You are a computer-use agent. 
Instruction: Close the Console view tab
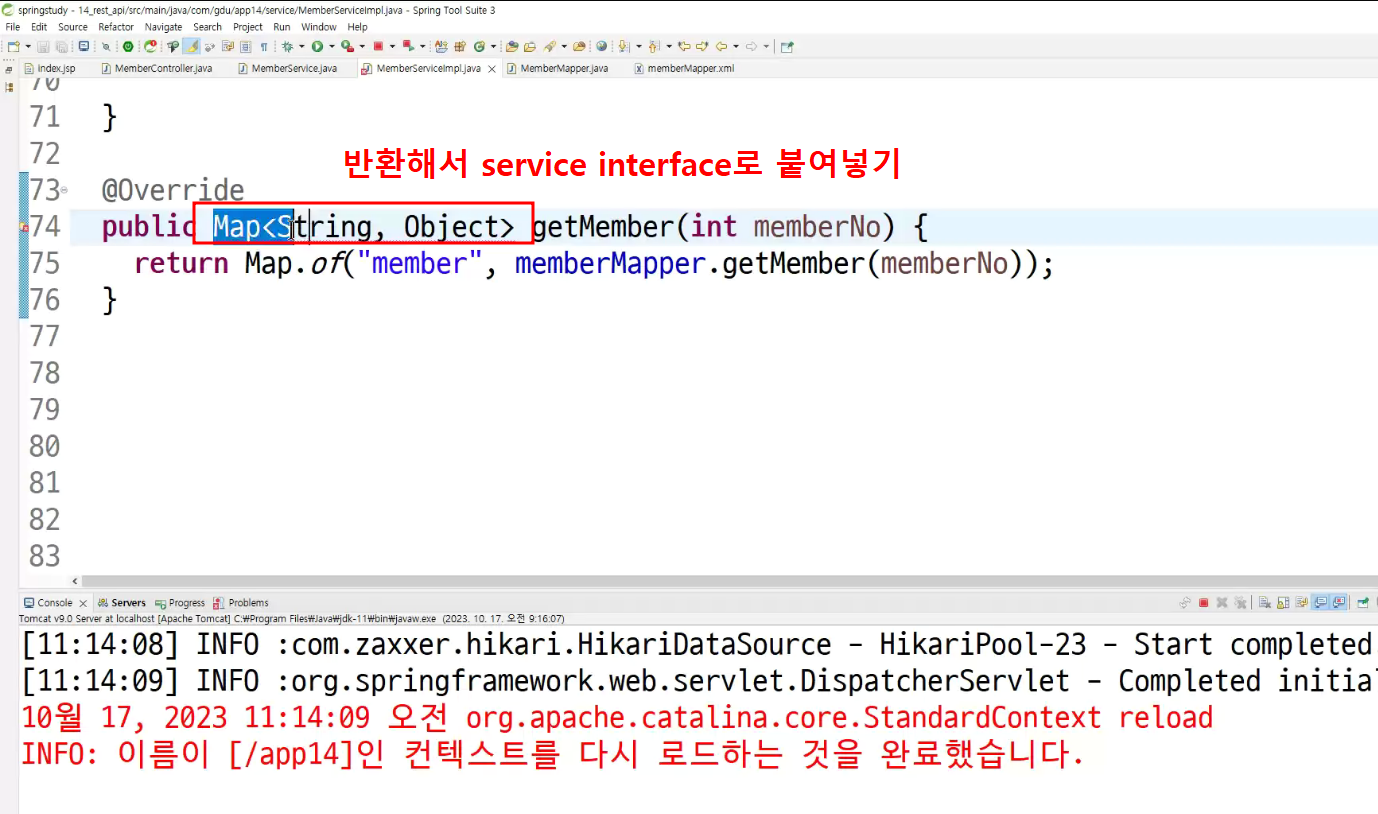pyautogui.click(x=83, y=603)
